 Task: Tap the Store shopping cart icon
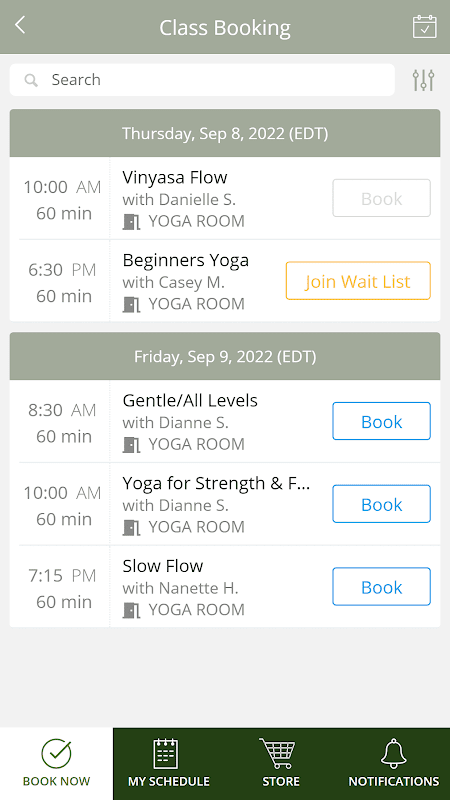[x=278, y=753]
